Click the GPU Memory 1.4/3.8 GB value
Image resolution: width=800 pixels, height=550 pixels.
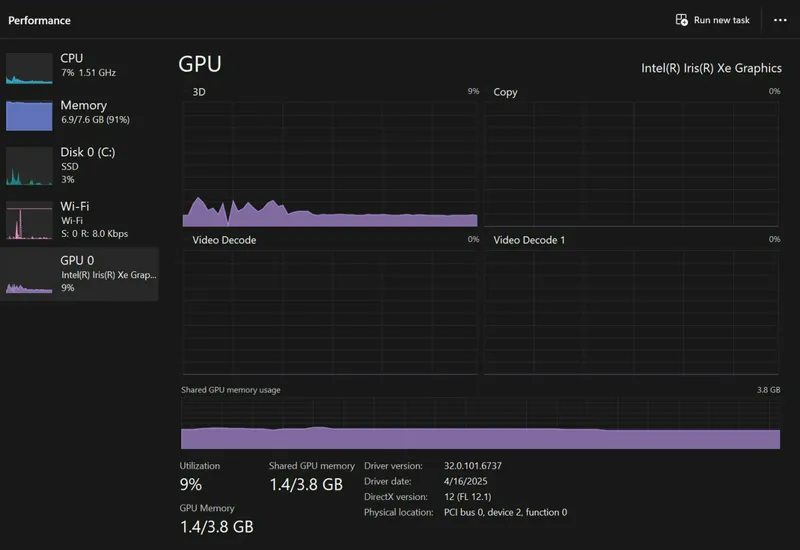coord(217,527)
